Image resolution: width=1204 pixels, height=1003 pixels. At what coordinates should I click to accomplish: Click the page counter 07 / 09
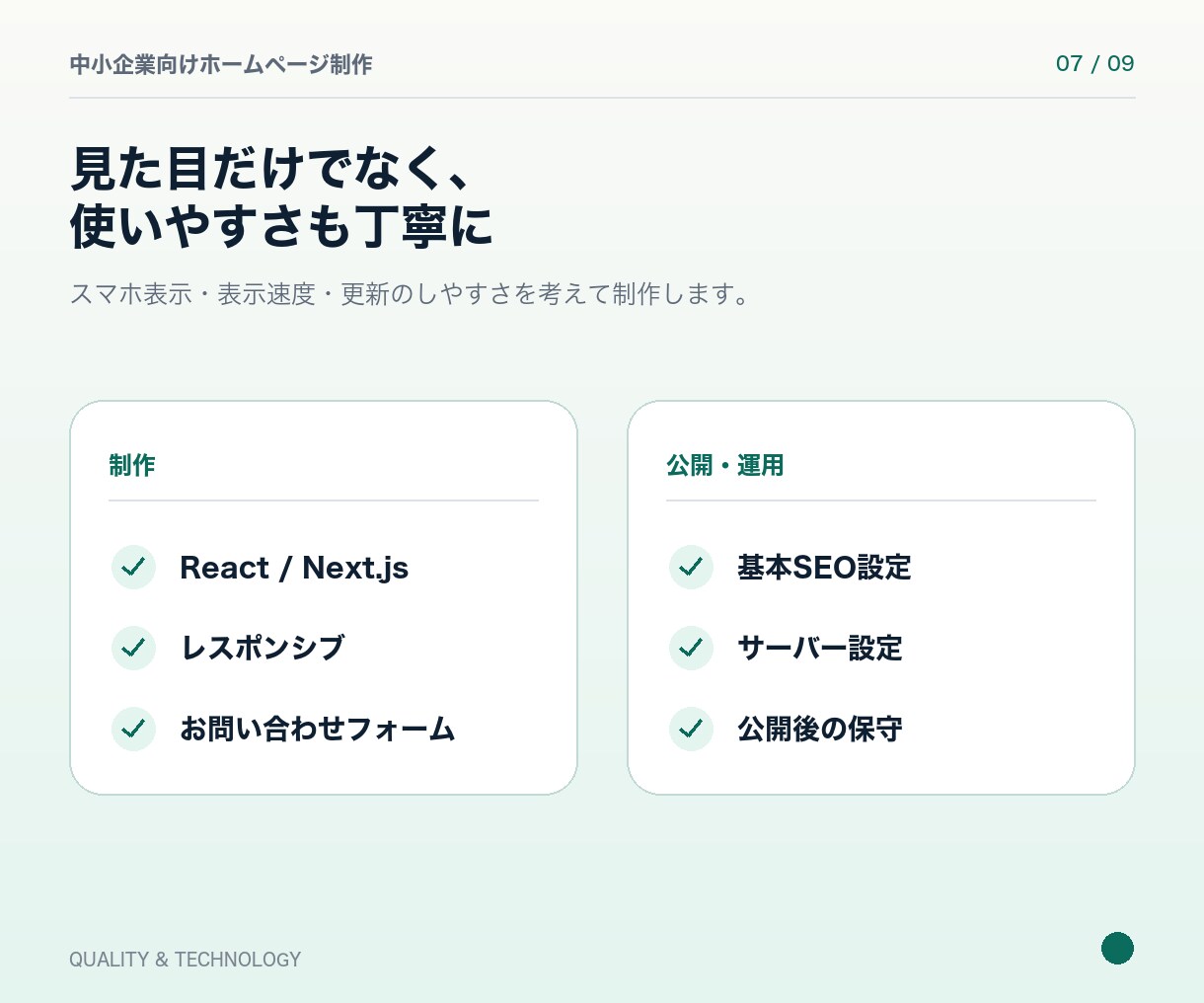click(1094, 63)
